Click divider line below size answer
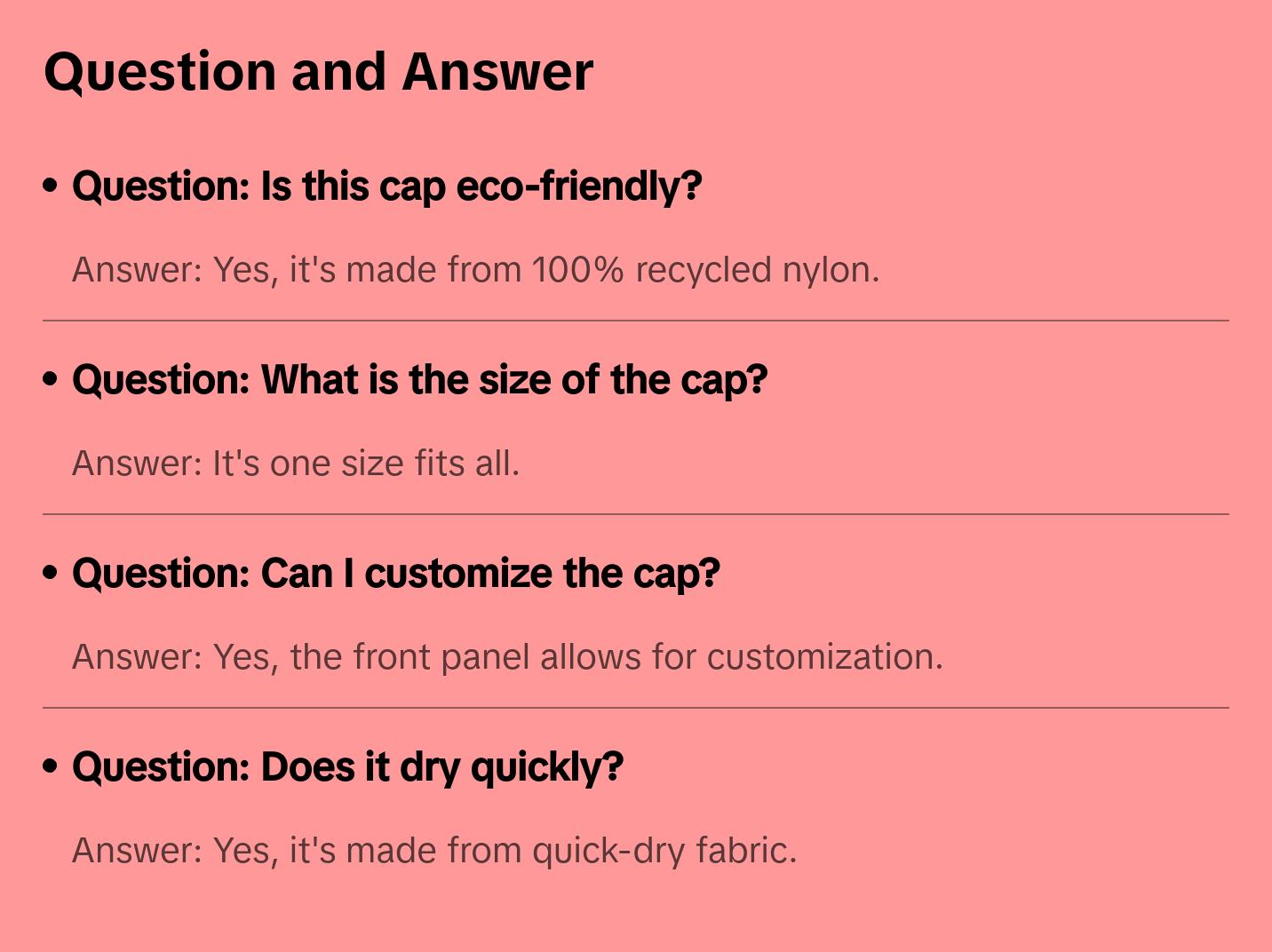Image resolution: width=1272 pixels, height=952 pixels. [x=636, y=514]
